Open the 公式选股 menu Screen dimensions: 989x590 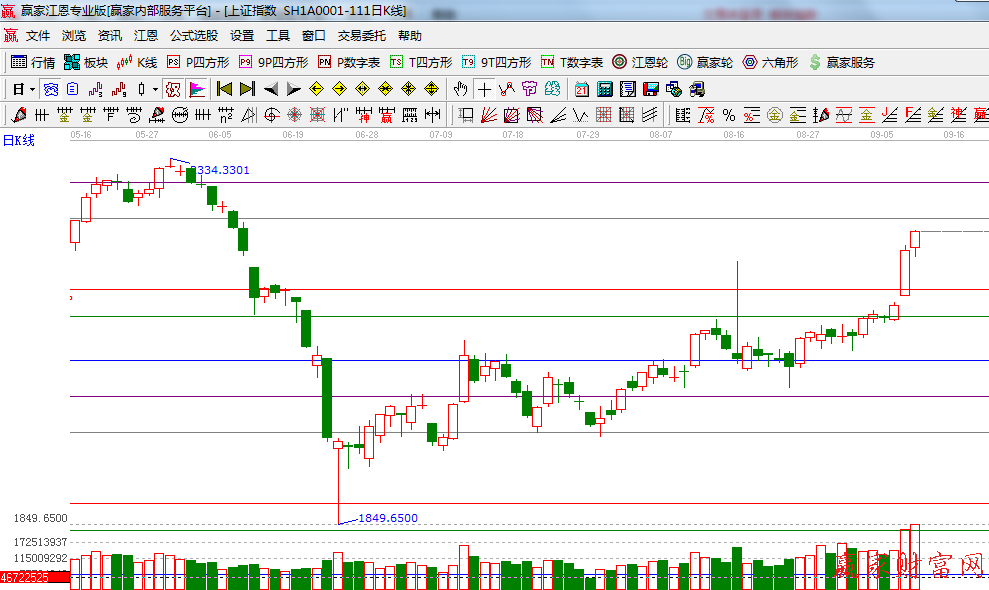pyautogui.click(x=193, y=35)
